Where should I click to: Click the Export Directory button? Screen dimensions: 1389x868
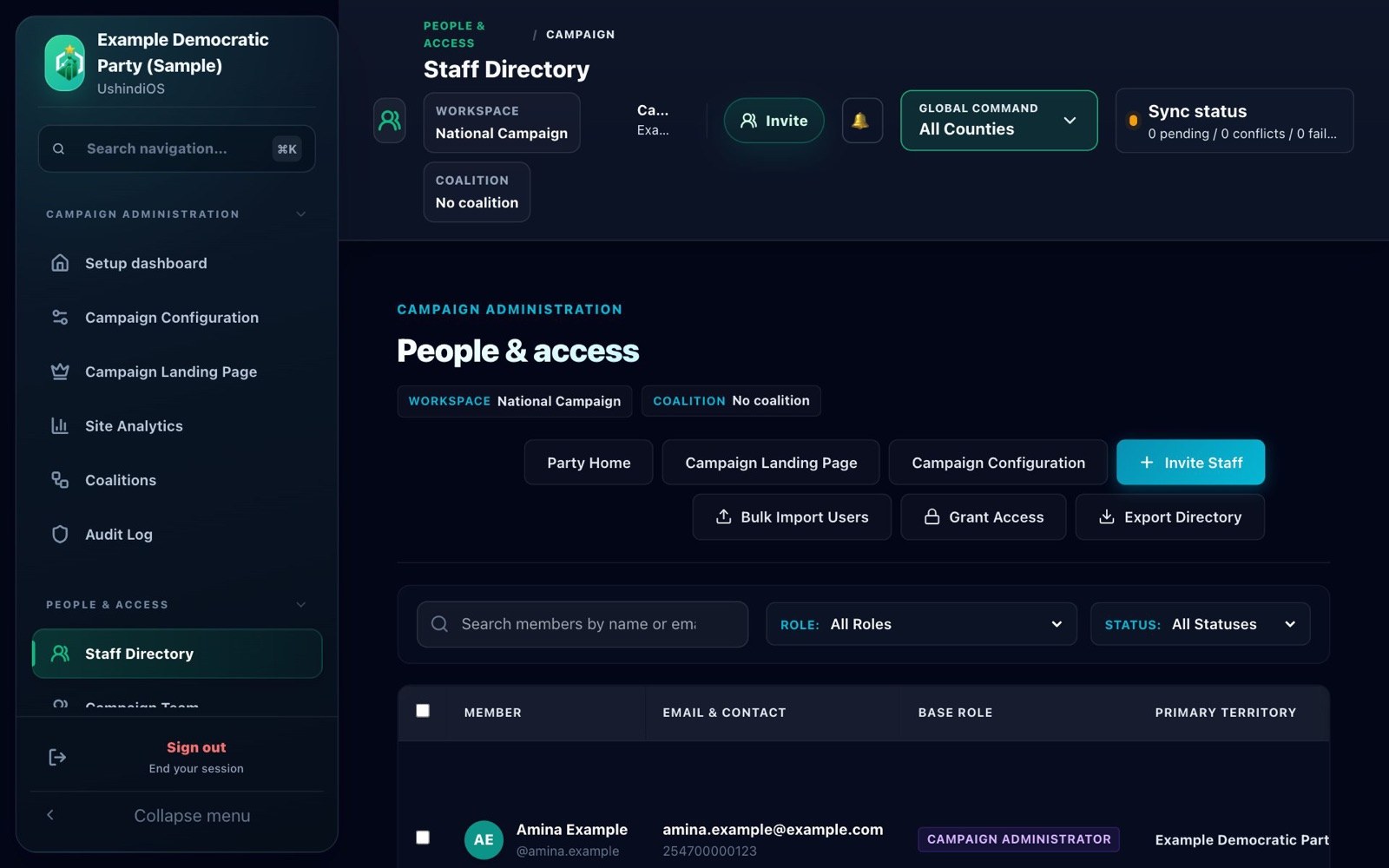[x=1170, y=517]
